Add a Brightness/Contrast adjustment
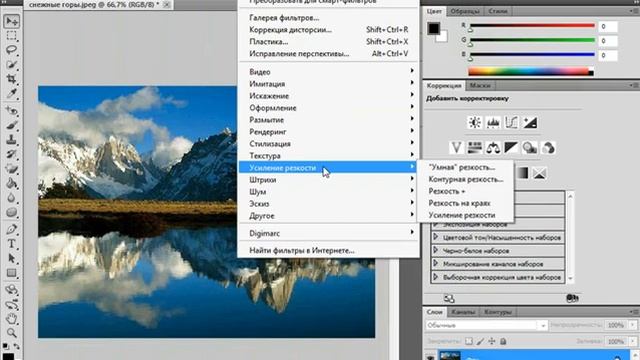640x360 pixels. (475, 122)
